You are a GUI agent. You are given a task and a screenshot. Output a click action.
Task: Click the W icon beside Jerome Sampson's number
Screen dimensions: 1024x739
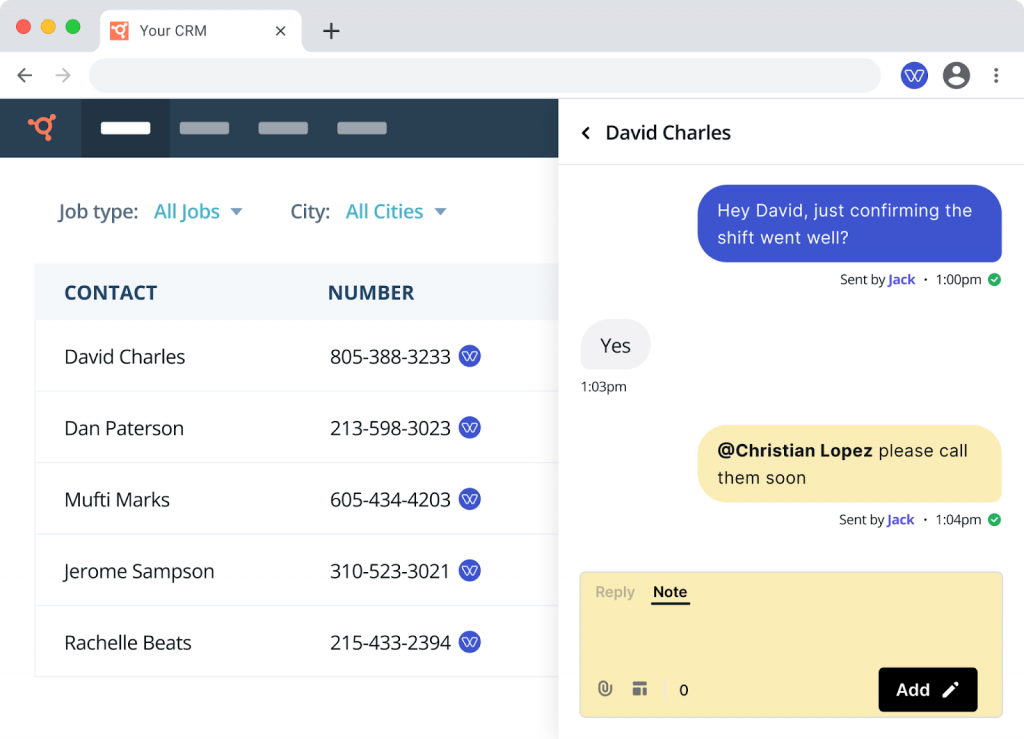tap(469, 570)
